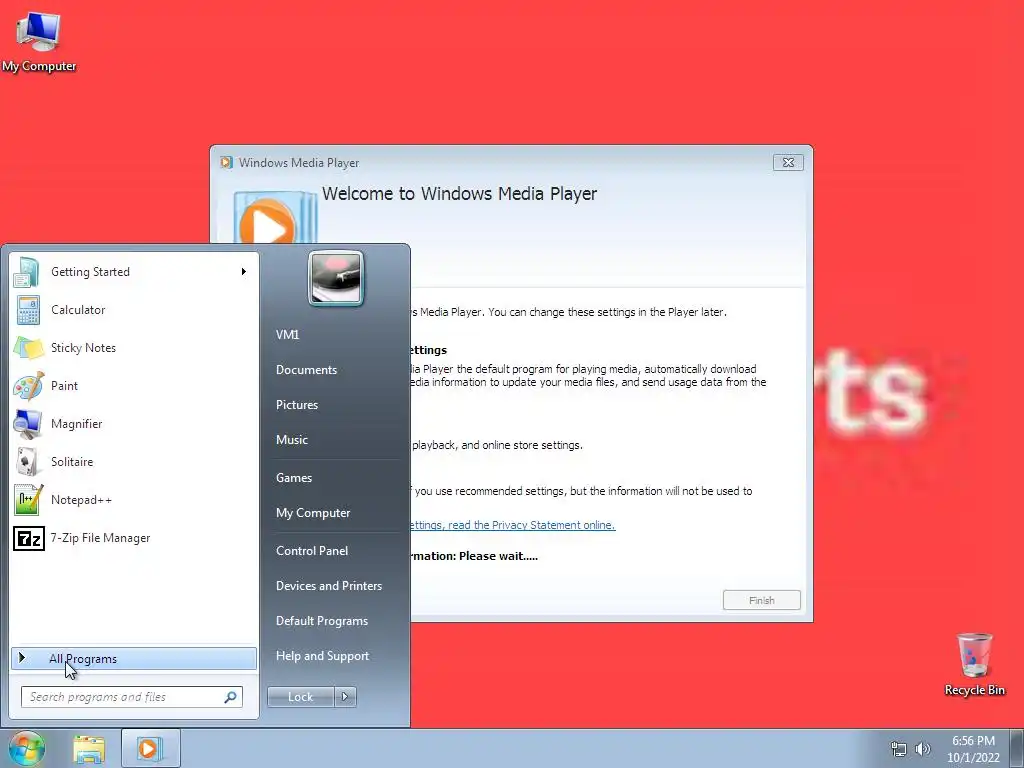Click the Search programs and files box
The width and height of the screenshot is (1024, 768).
point(131,697)
